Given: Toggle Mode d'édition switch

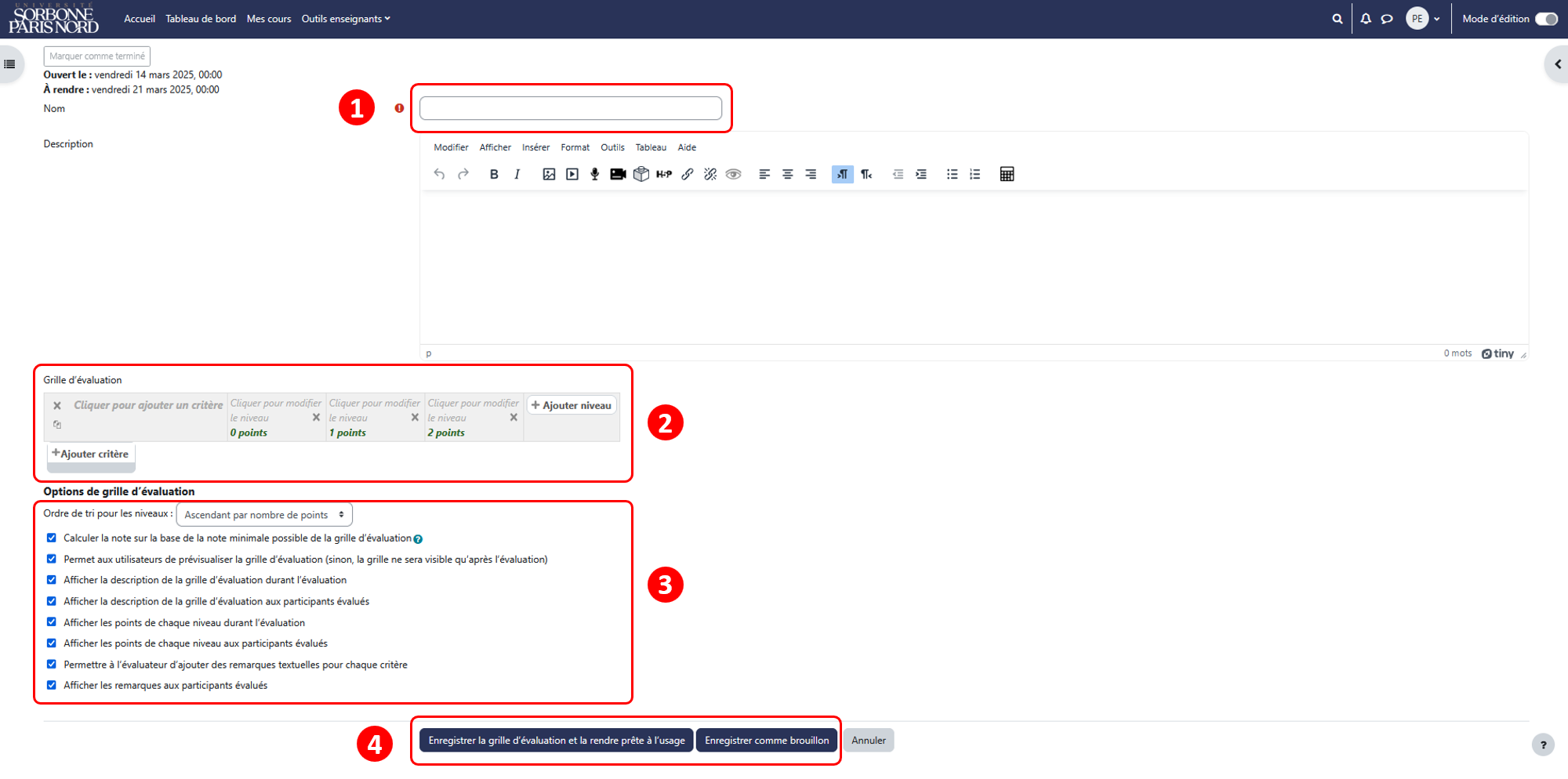Looking at the screenshot, I should click(1546, 19).
